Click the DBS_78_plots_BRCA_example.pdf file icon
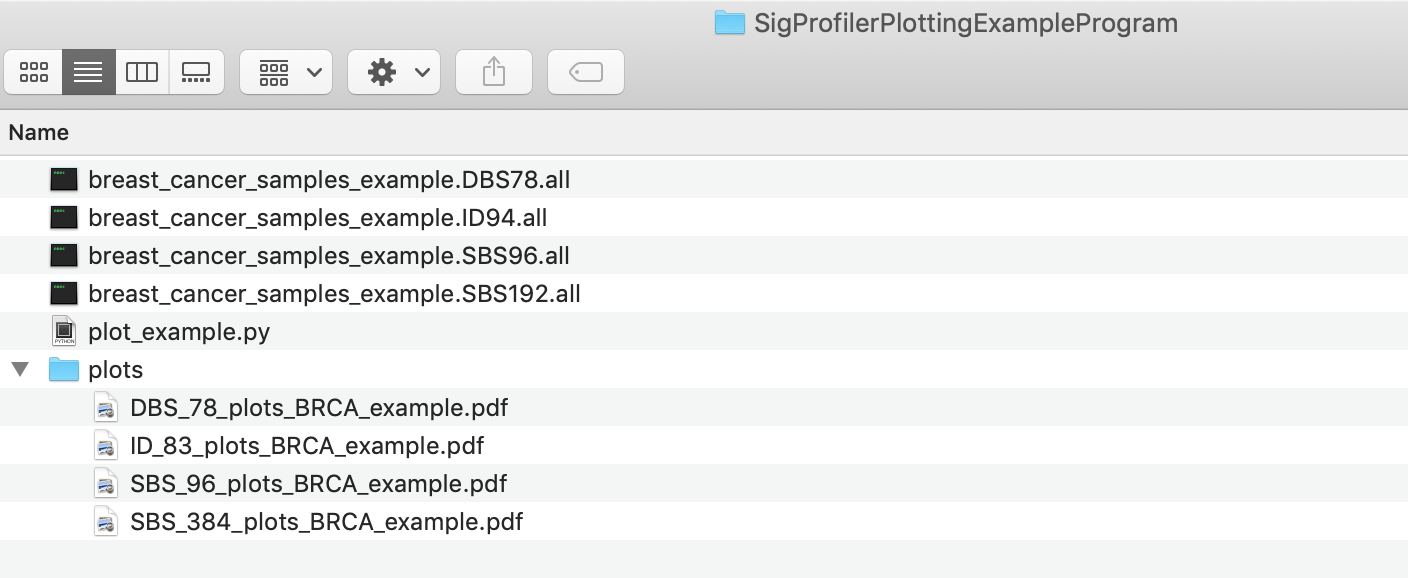Image resolution: width=1408 pixels, height=578 pixels. [x=106, y=408]
